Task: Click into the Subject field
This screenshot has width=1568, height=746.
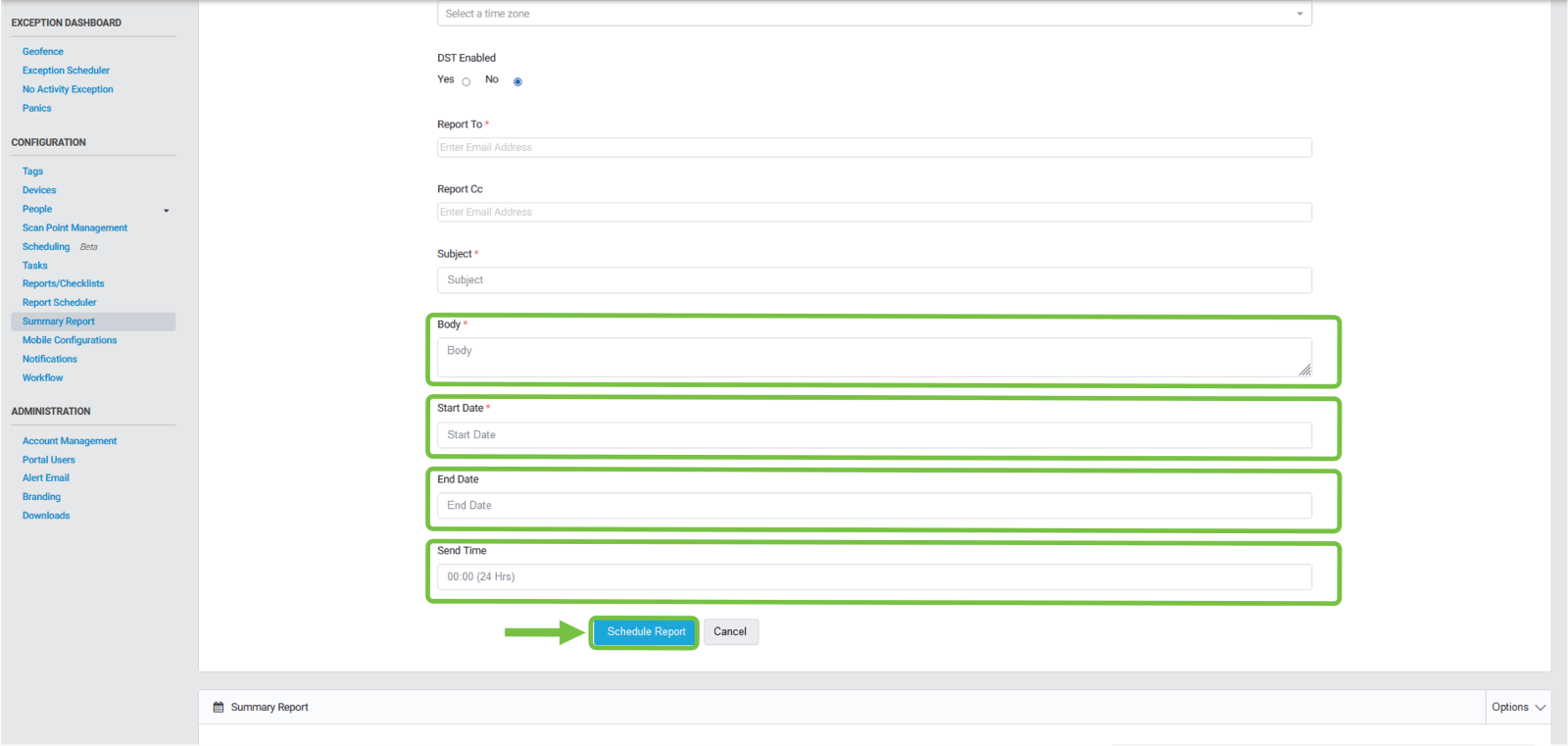Action: 873,280
